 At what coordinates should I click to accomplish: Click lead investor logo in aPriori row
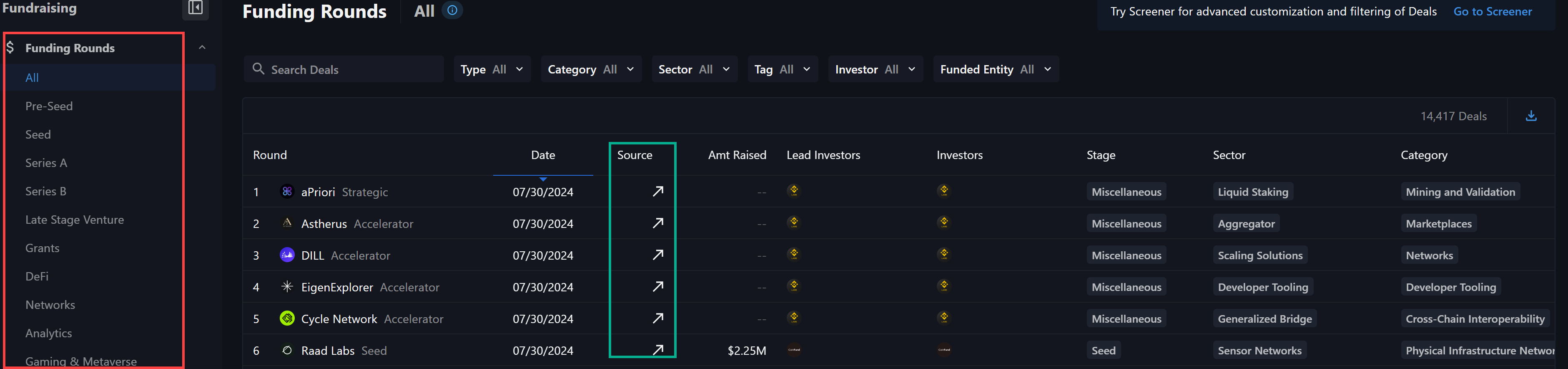click(x=794, y=190)
